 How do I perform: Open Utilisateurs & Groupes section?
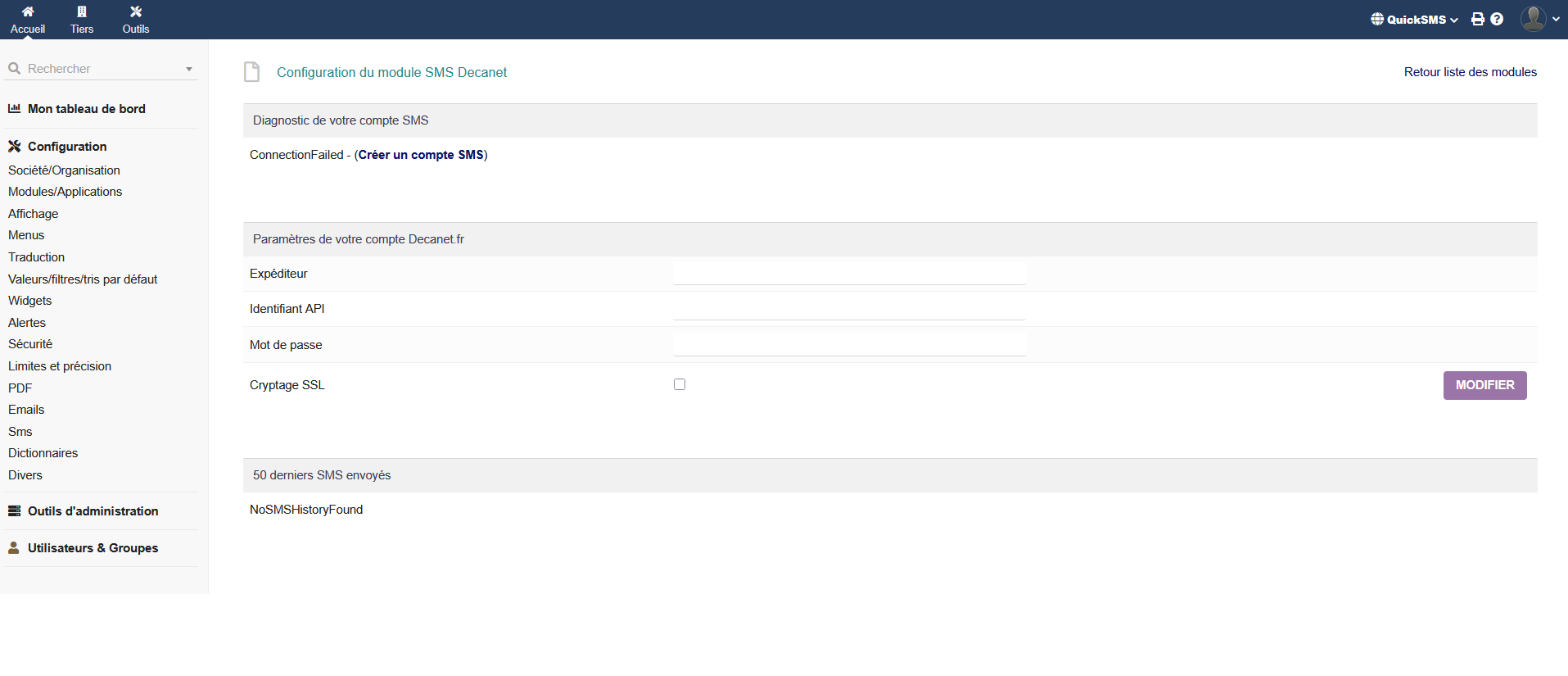coord(93,548)
